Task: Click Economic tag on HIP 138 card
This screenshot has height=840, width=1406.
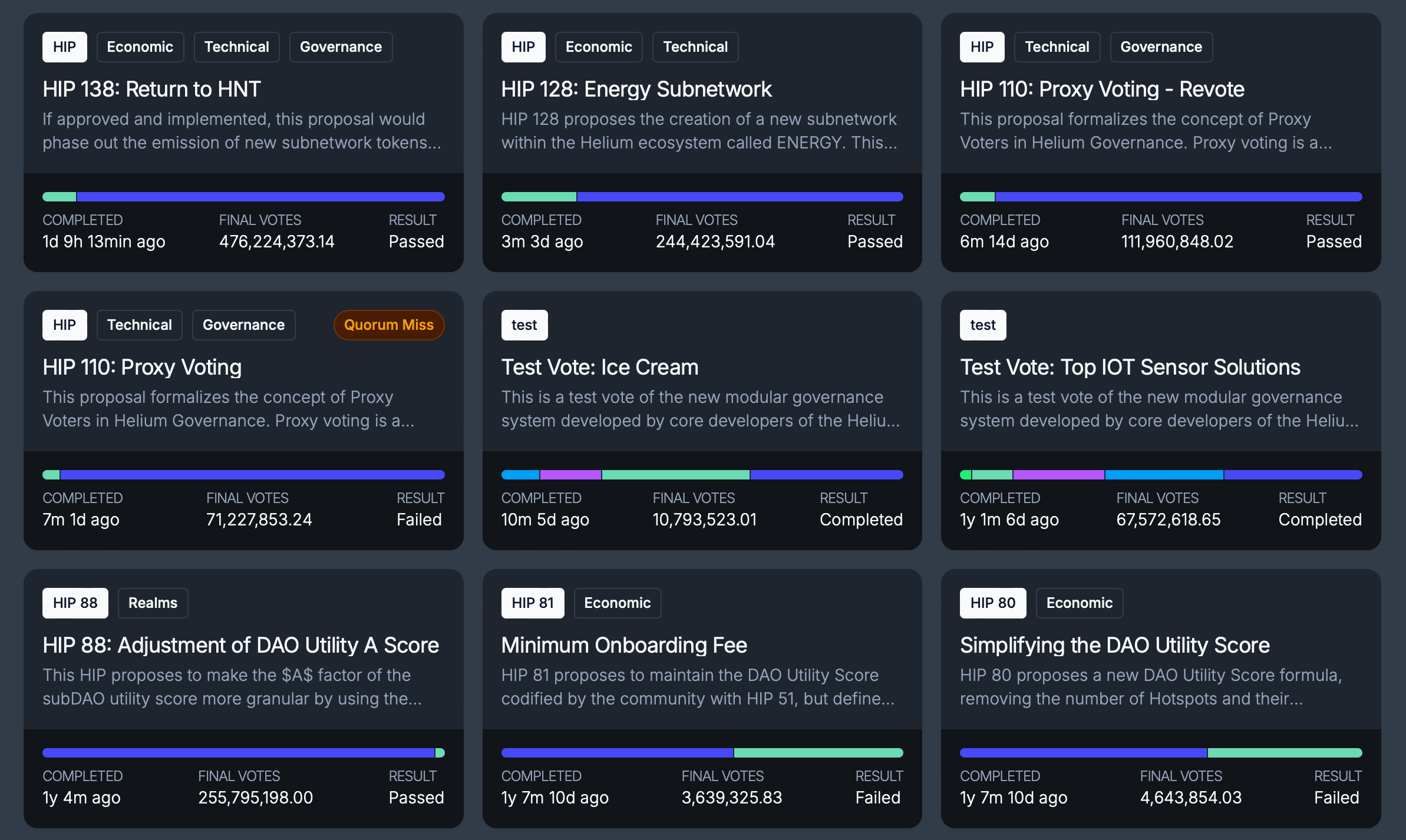Action: 140,47
